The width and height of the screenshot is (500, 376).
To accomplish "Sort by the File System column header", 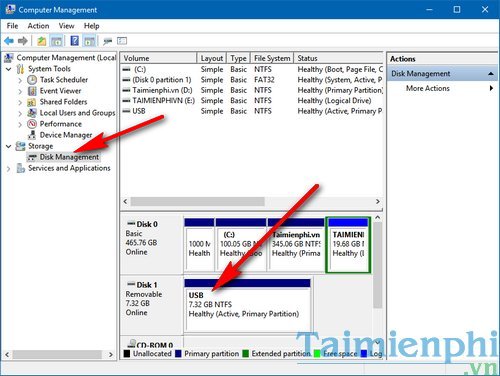I will pyautogui.click(x=272, y=58).
